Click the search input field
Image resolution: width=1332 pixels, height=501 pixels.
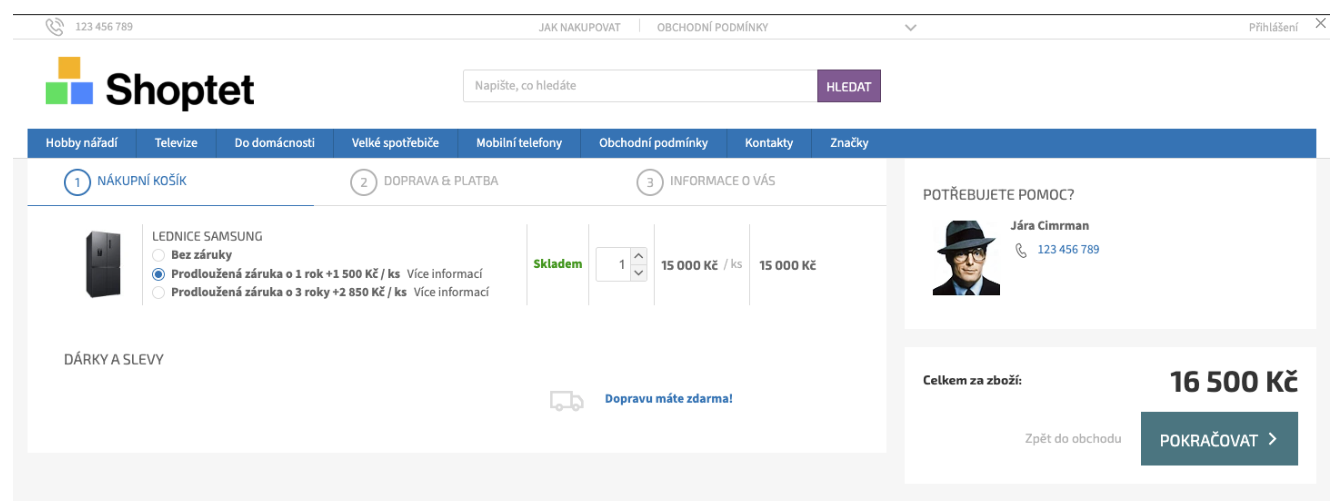tap(640, 86)
